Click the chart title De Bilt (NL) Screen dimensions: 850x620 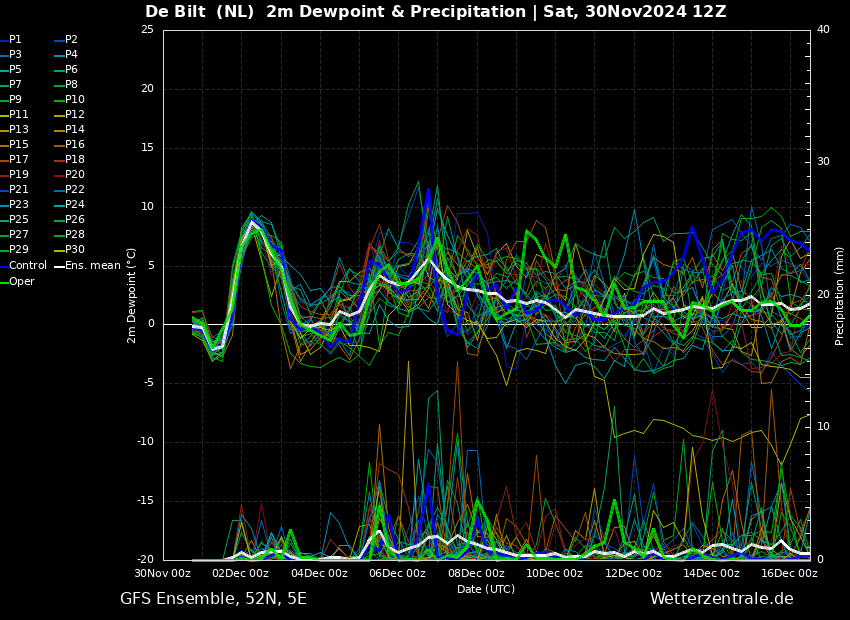tap(199, 11)
